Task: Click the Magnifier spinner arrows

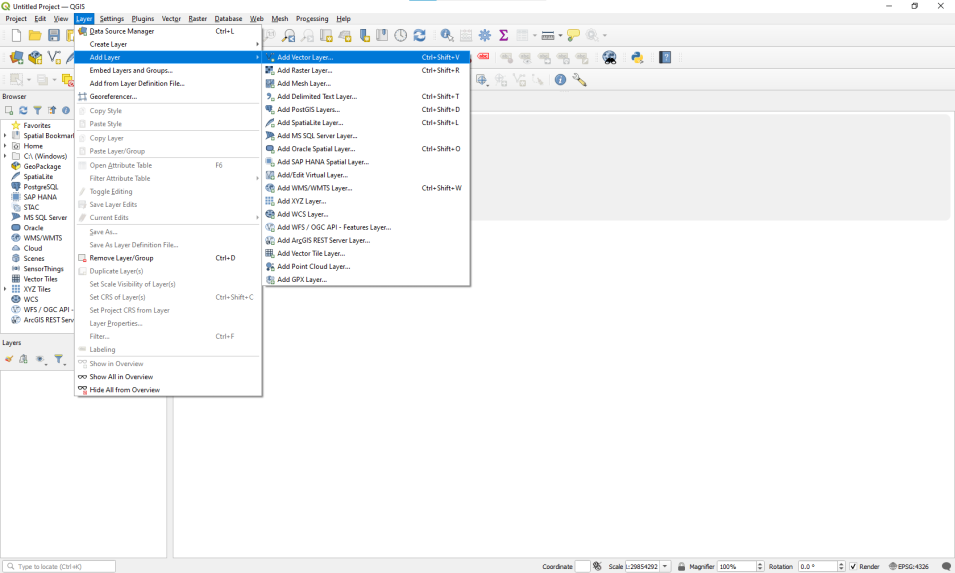Action: click(x=759, y=566)
